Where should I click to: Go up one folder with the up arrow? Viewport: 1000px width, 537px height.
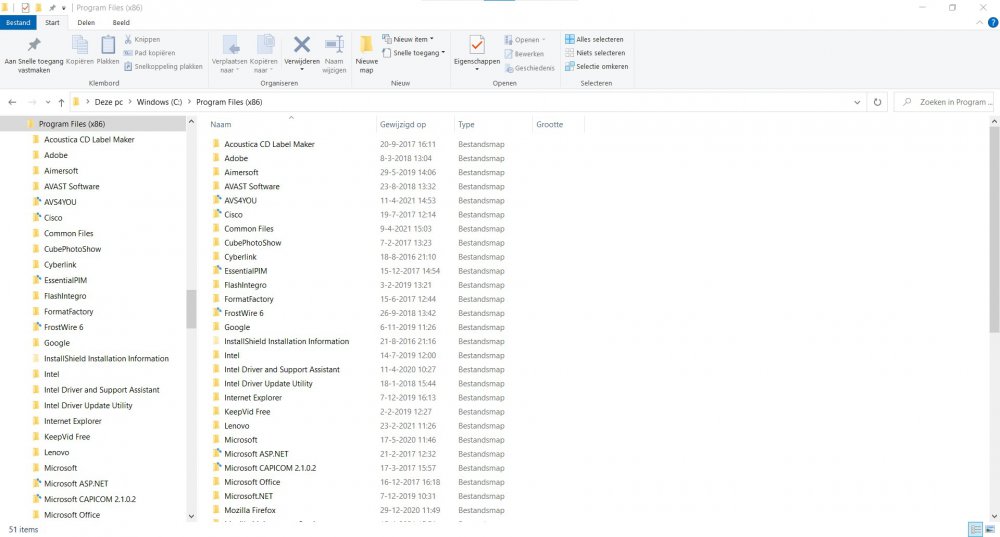tap(62, 102)
